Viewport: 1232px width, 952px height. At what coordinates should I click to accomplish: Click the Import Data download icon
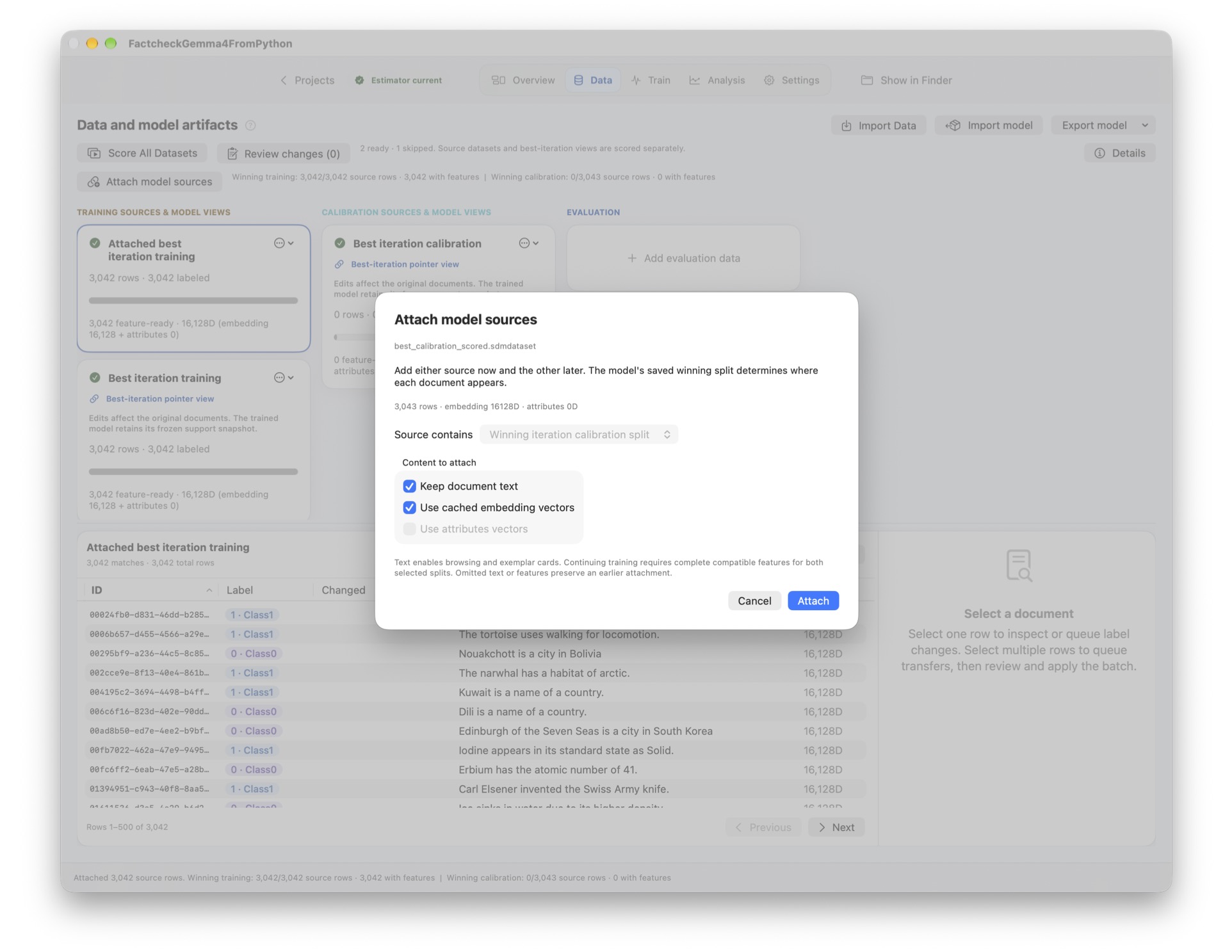(x=846, y=125)
